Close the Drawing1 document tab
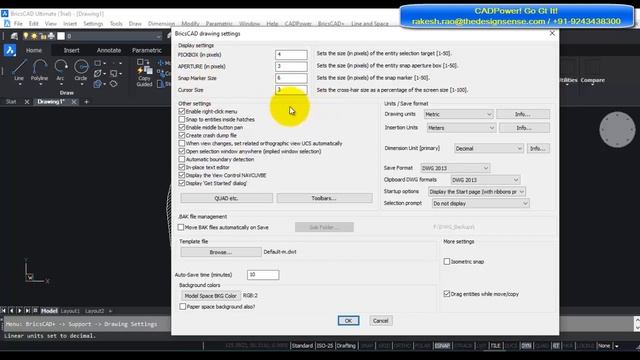This screenshot has height=360, width=640. click(x=74, y=102)
